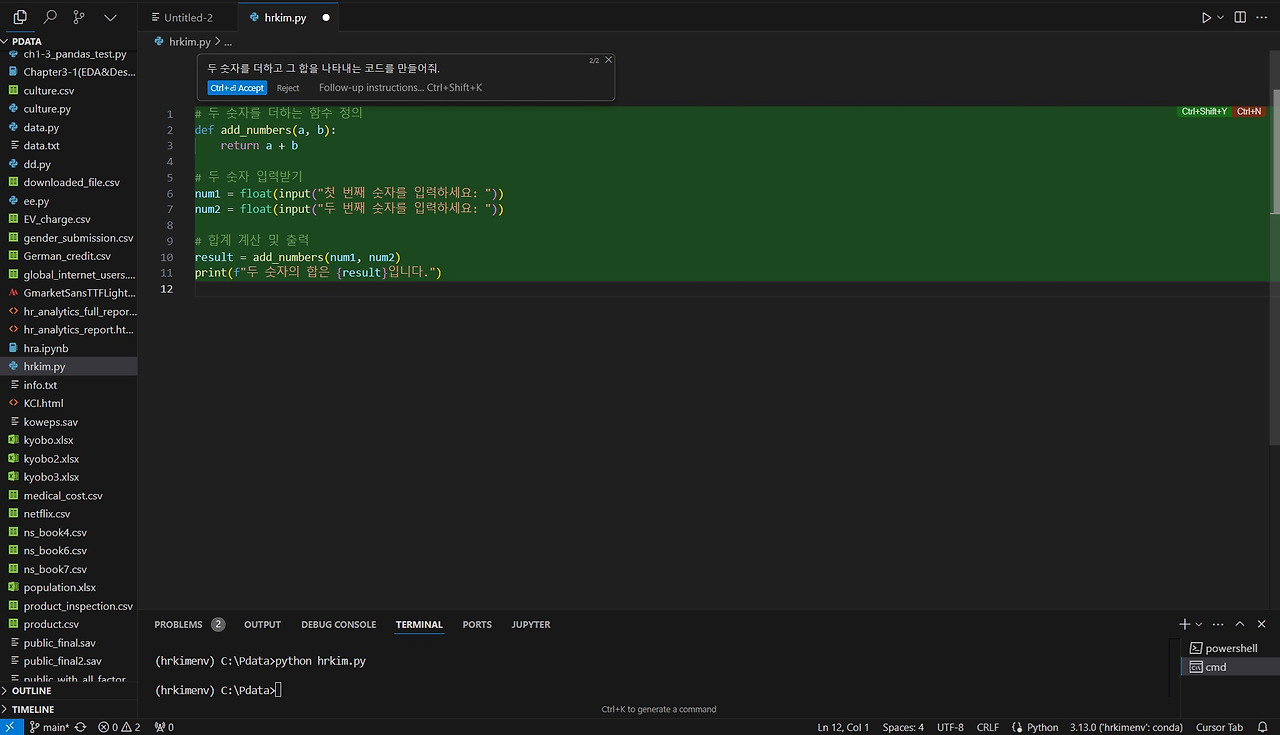This screenshot has height=735, width=1280.
Task: Open the new terminal profile dropdown
Action: pyautogui.click(x=1199, y=624)
